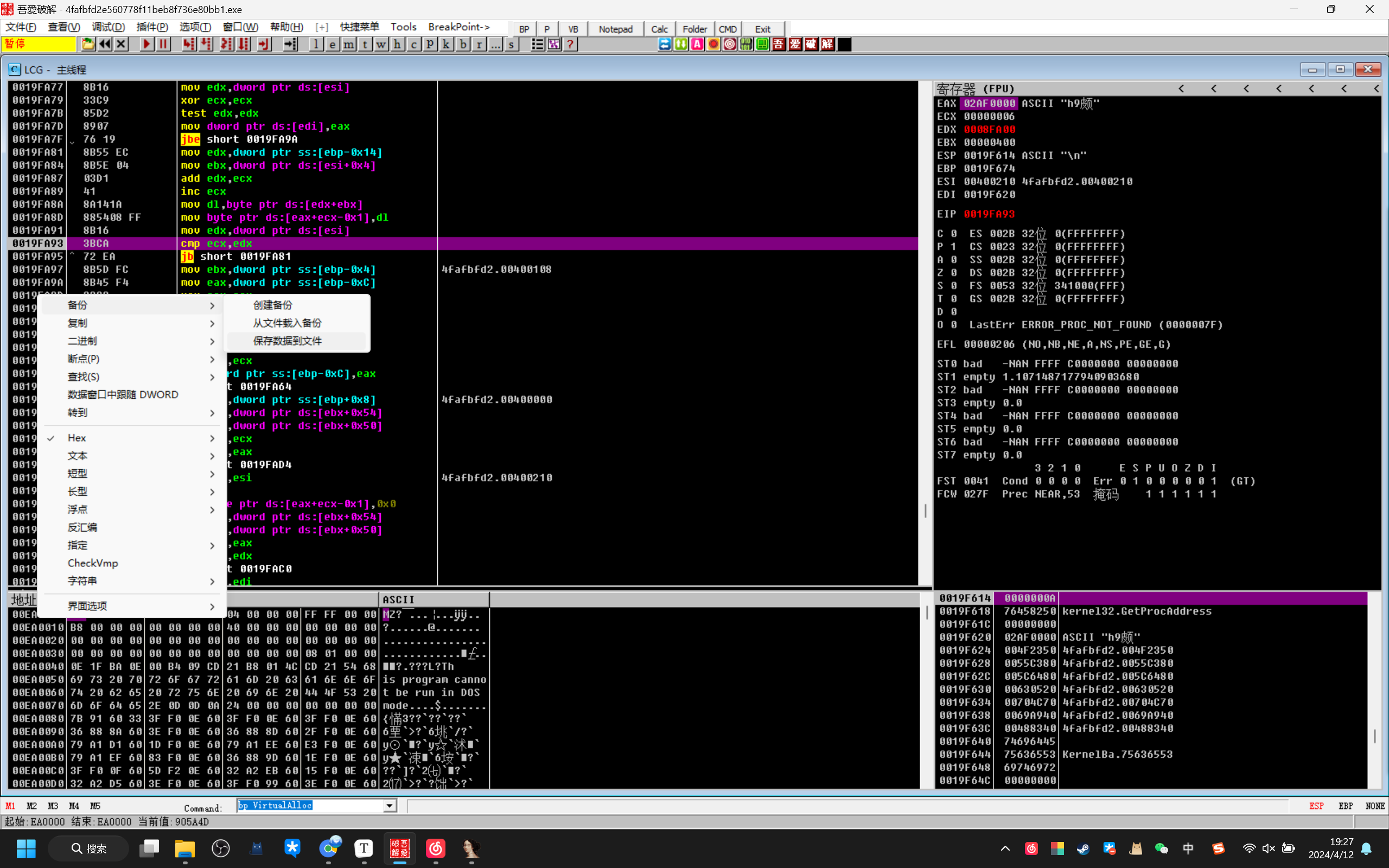Click the Trace into toolbar icon

point(227,44)
